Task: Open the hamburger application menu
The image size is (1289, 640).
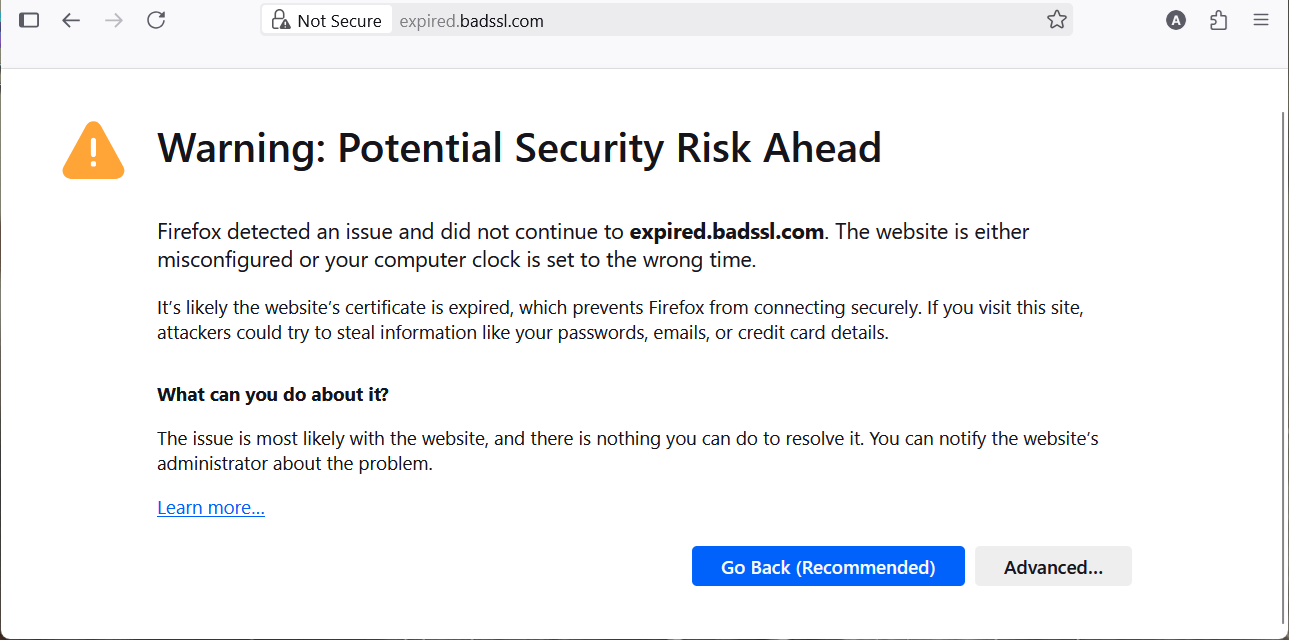Action: [x=1261, y=20]
